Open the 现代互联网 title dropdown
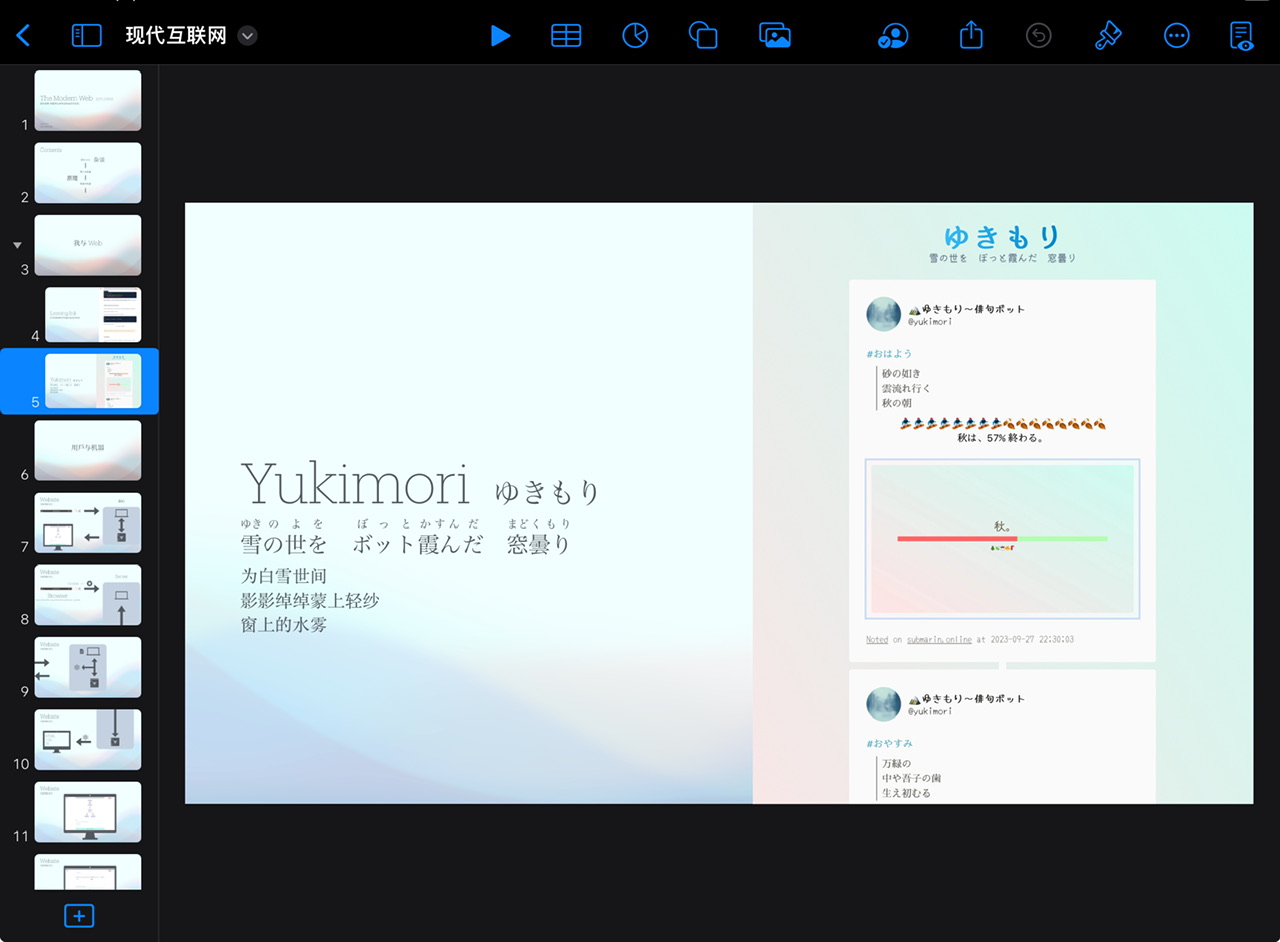1280x942 pixels. coord(248,36)
